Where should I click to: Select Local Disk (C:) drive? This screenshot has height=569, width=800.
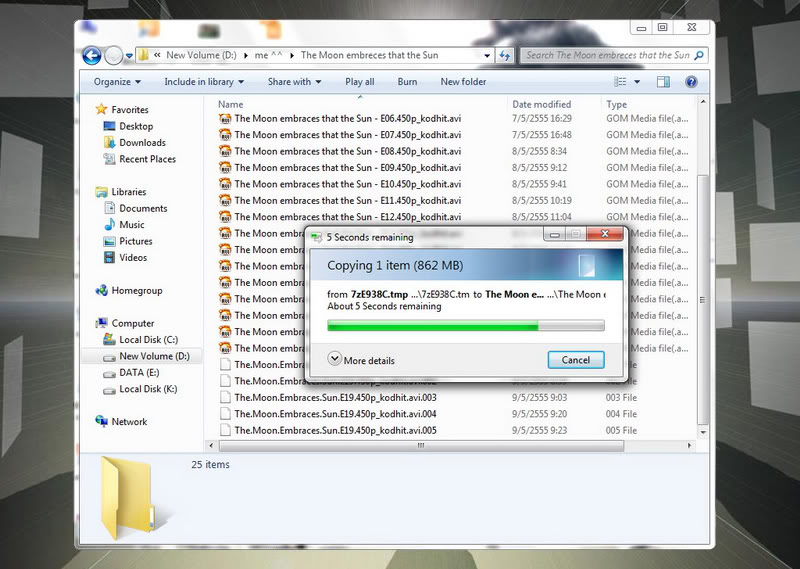[148, 339]
